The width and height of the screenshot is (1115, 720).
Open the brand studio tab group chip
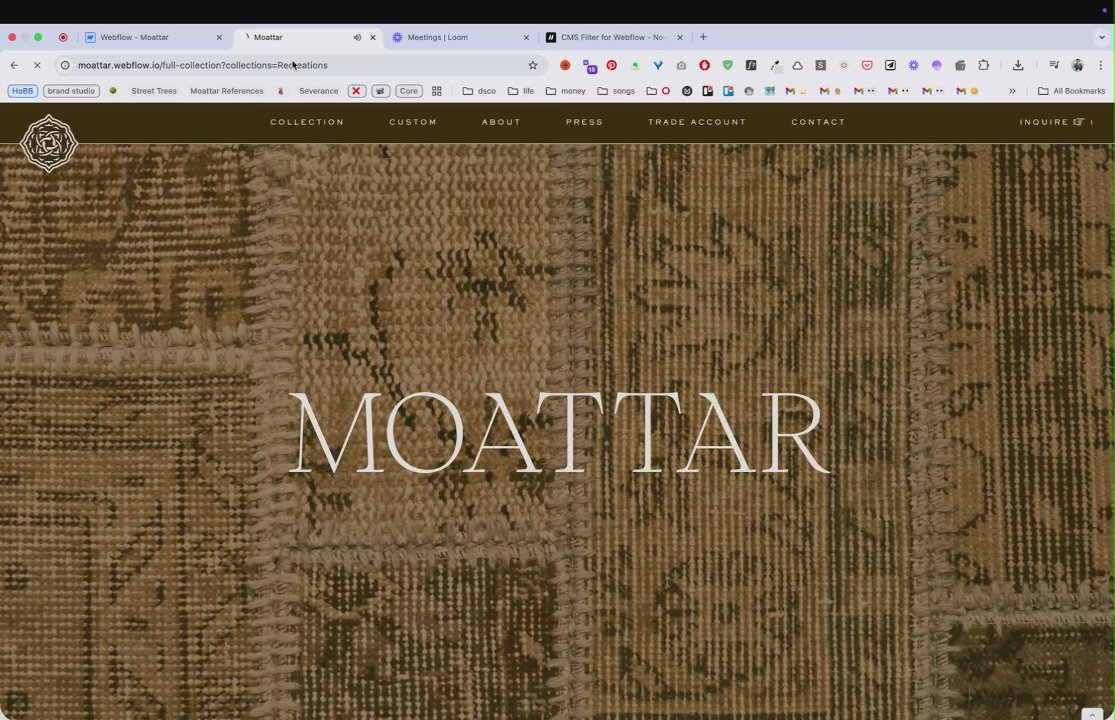pyautogui.click(x=71, y=91)
